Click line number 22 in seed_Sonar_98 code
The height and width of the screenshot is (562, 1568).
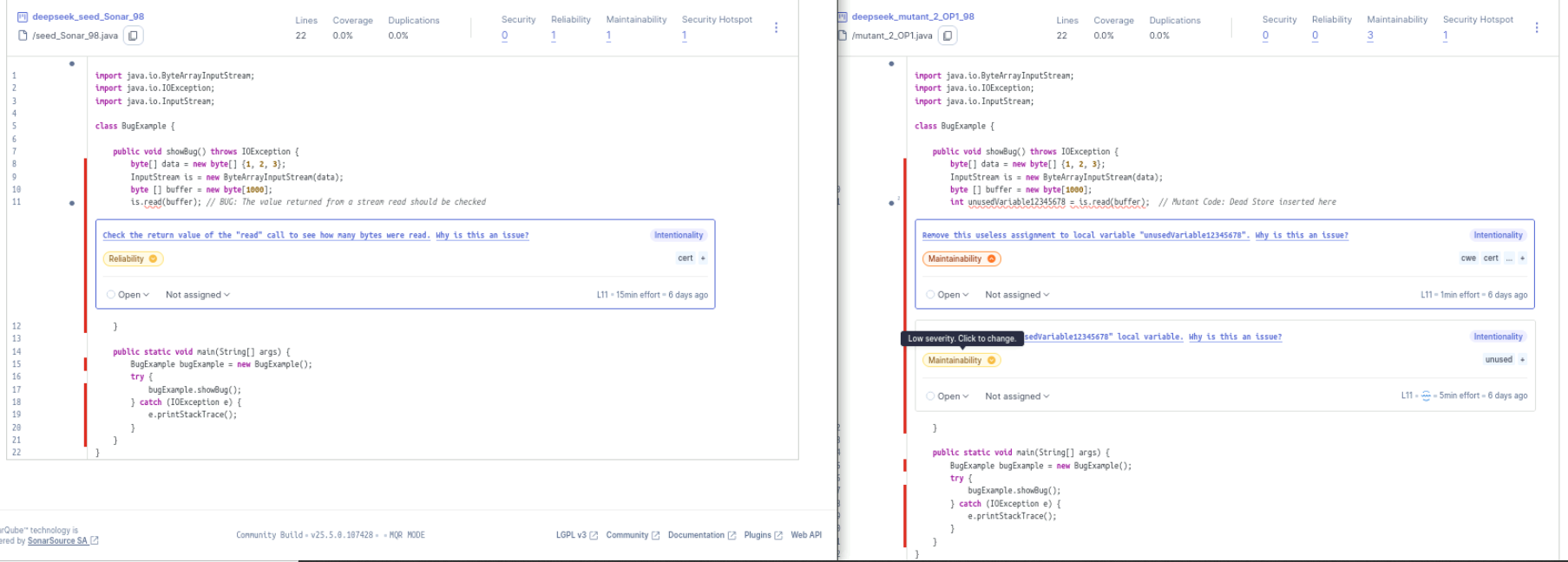16,453
